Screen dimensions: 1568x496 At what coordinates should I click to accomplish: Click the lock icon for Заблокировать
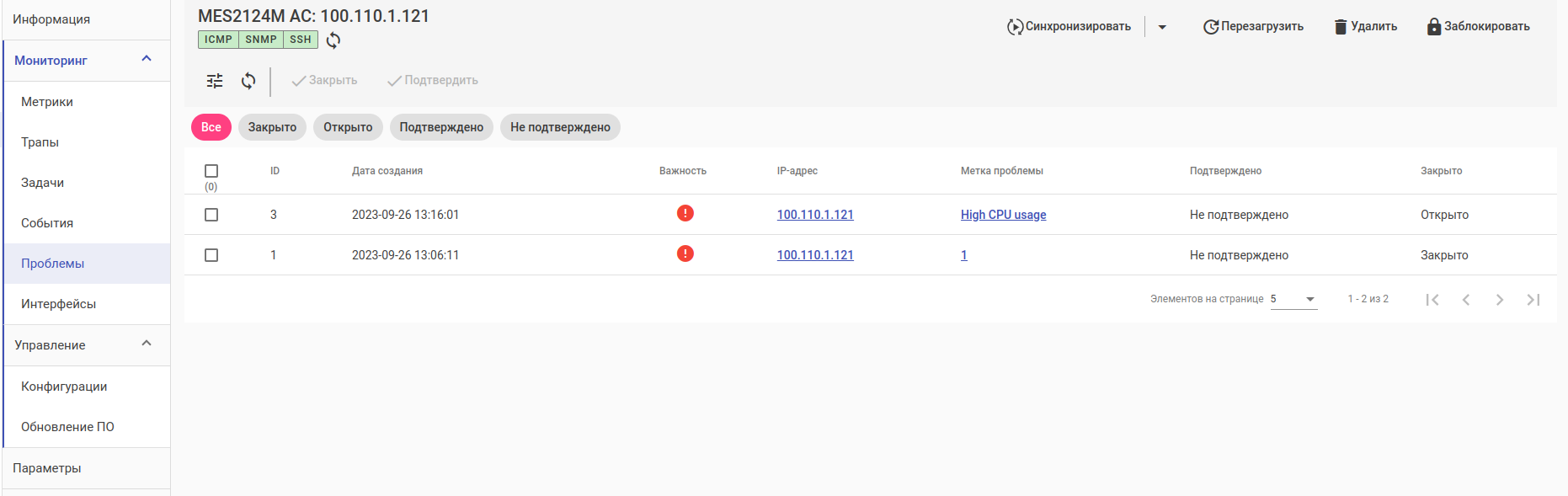pyautogui.click(x=1434, y=27)
